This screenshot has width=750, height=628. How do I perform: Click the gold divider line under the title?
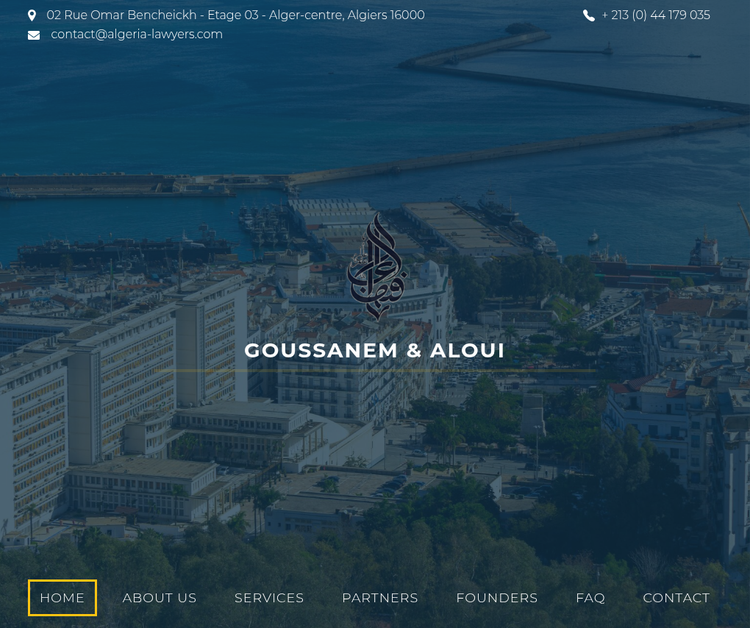click(x=375, y=371)
